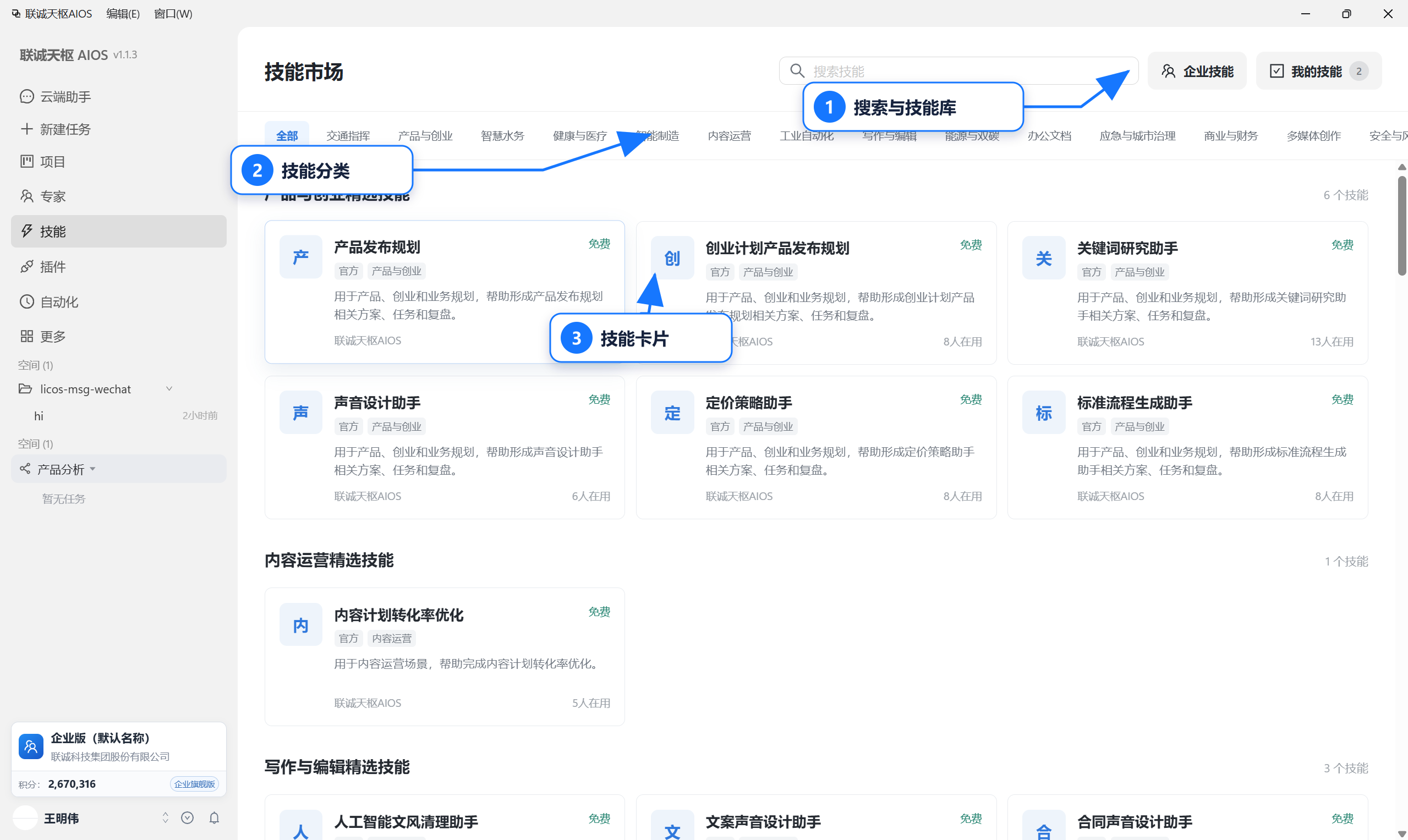Click the round avatar next to 王明伟
1408x840 pixels.
coord(25,818)
